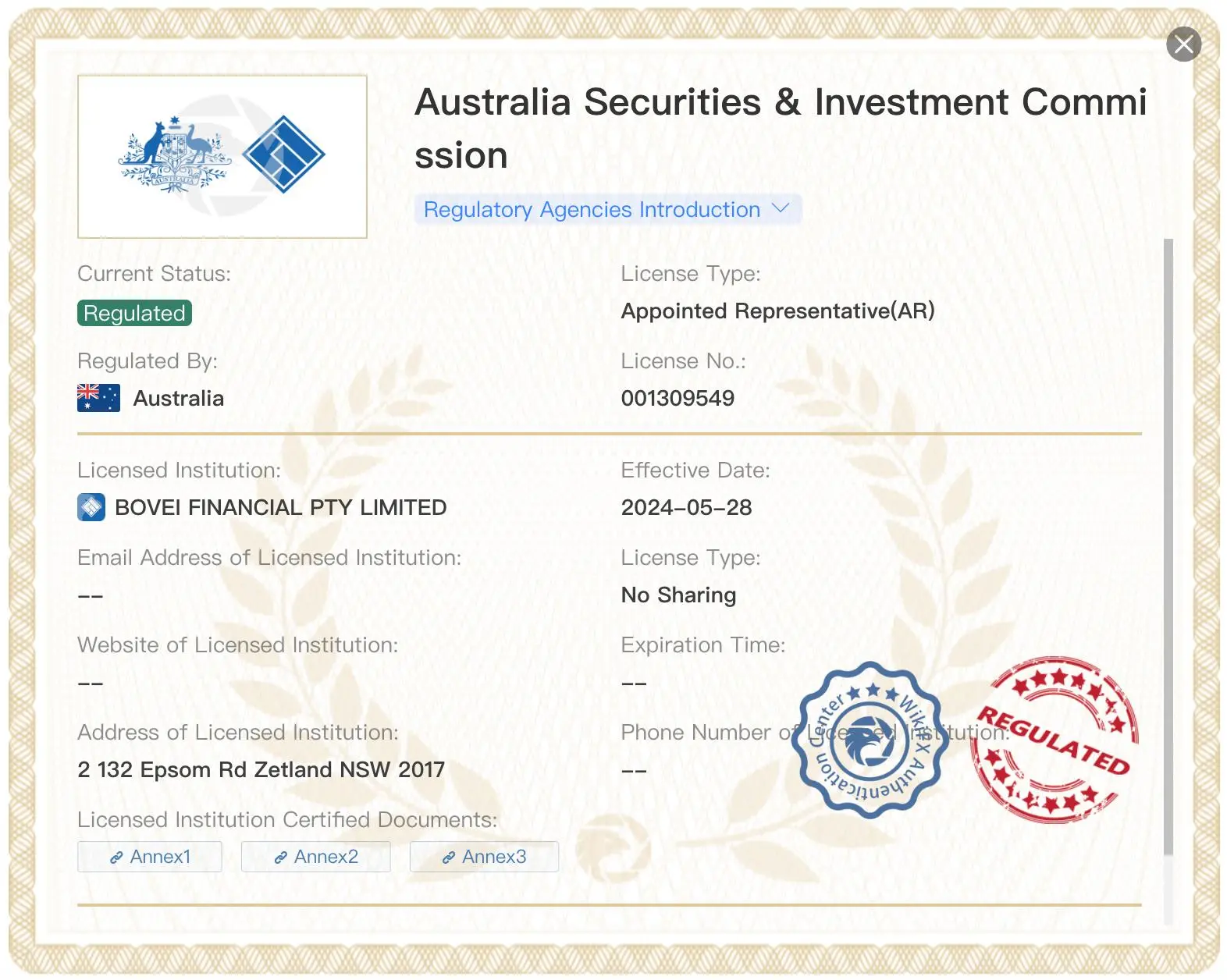
Task: Open the Annex2 certified document
Action: [315, 857]
